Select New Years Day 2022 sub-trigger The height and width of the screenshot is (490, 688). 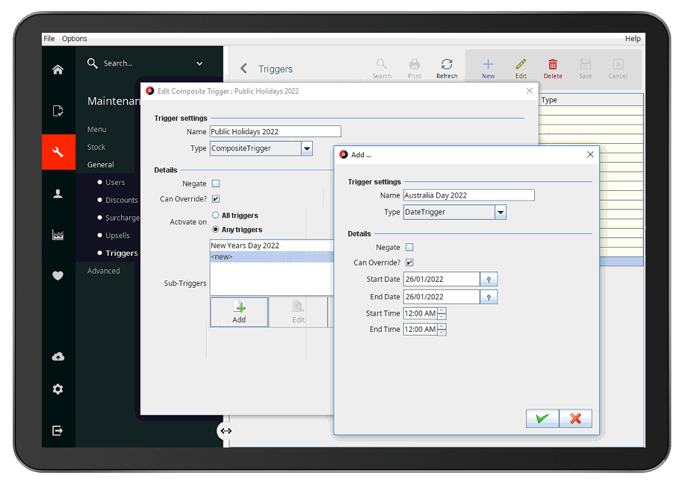pos(272,246)
